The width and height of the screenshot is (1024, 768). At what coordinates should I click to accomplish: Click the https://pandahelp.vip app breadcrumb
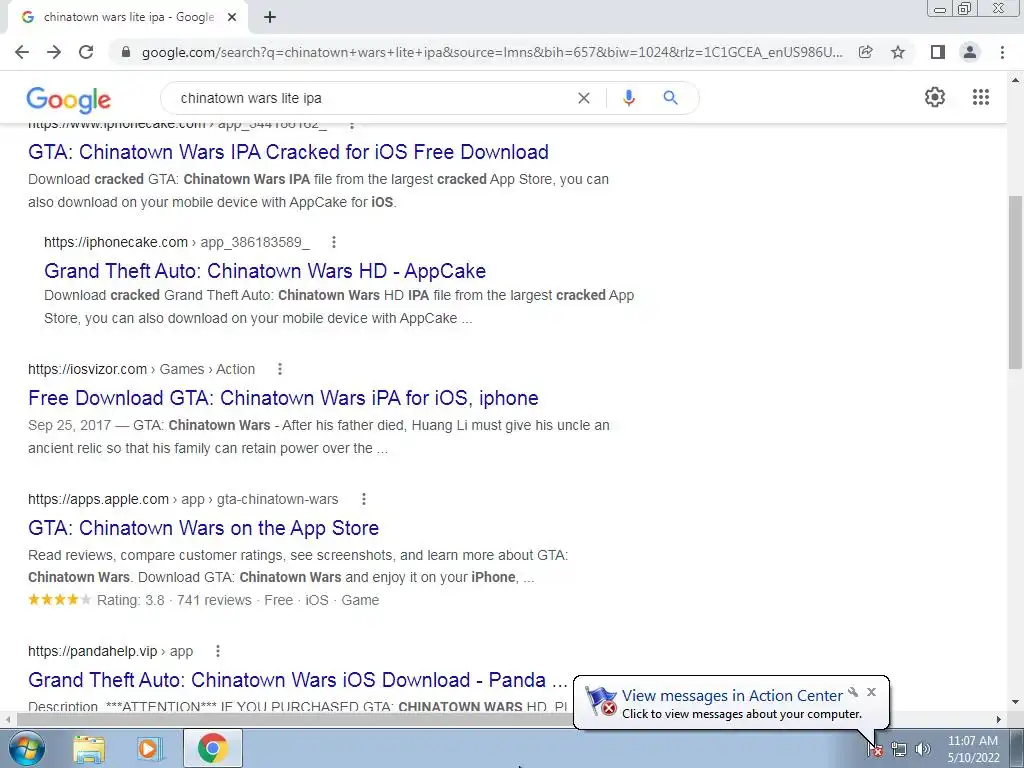pos(110,651)
